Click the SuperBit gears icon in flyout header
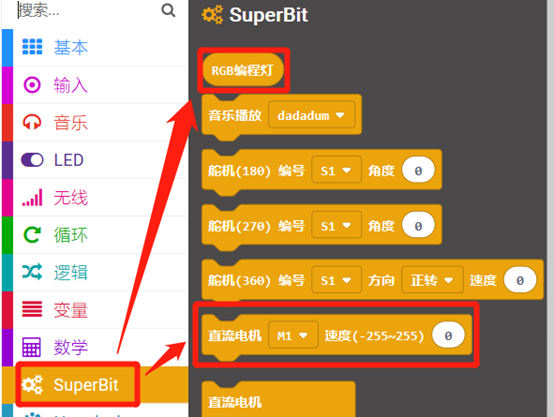554x417 pixels. tap(212, 15)
